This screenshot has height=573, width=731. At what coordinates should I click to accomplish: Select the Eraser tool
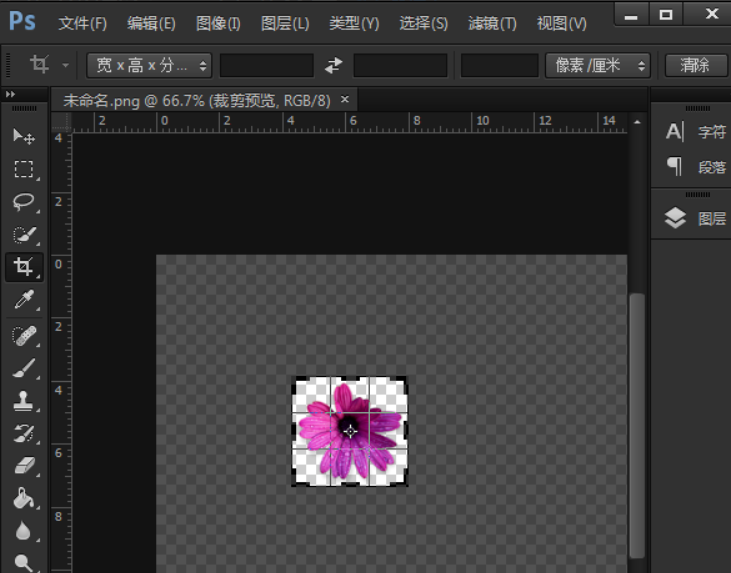pyautogui.click(x=24, y=465)
